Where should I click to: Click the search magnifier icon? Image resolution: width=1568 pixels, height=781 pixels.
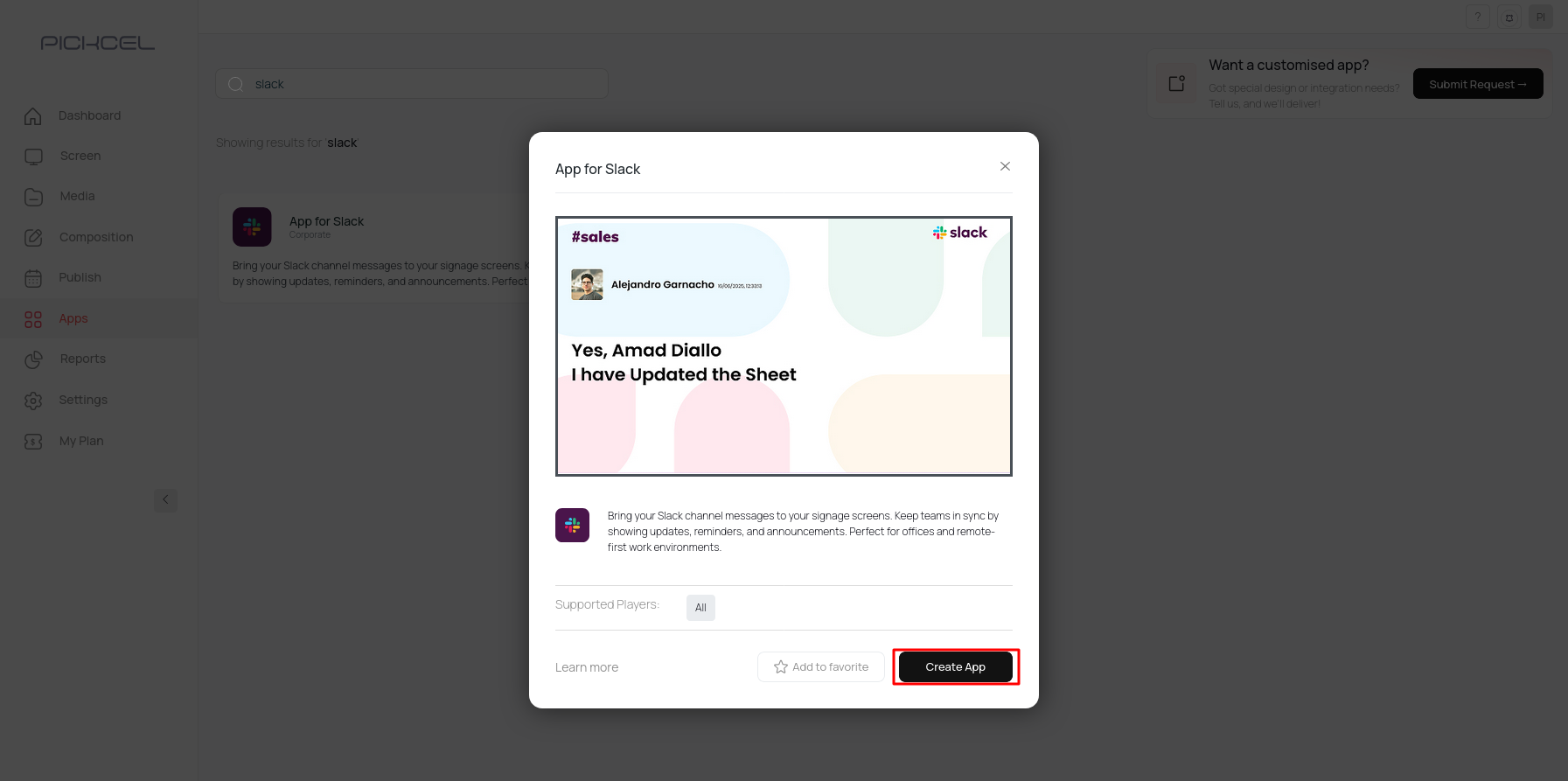pyautogui.click(x=235, y=84)
